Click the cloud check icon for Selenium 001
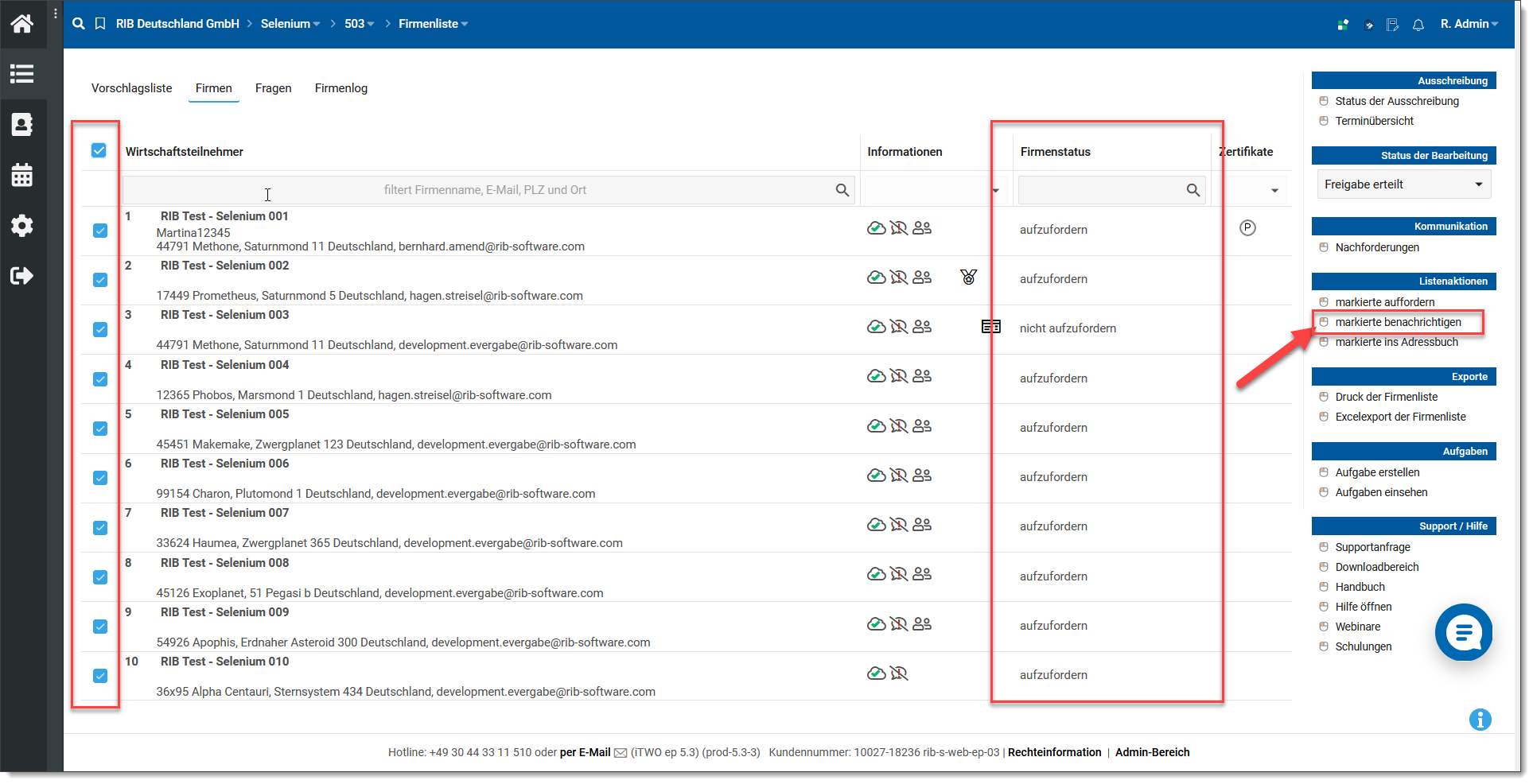Screen dimensions: 1533x784 point(876,228)
